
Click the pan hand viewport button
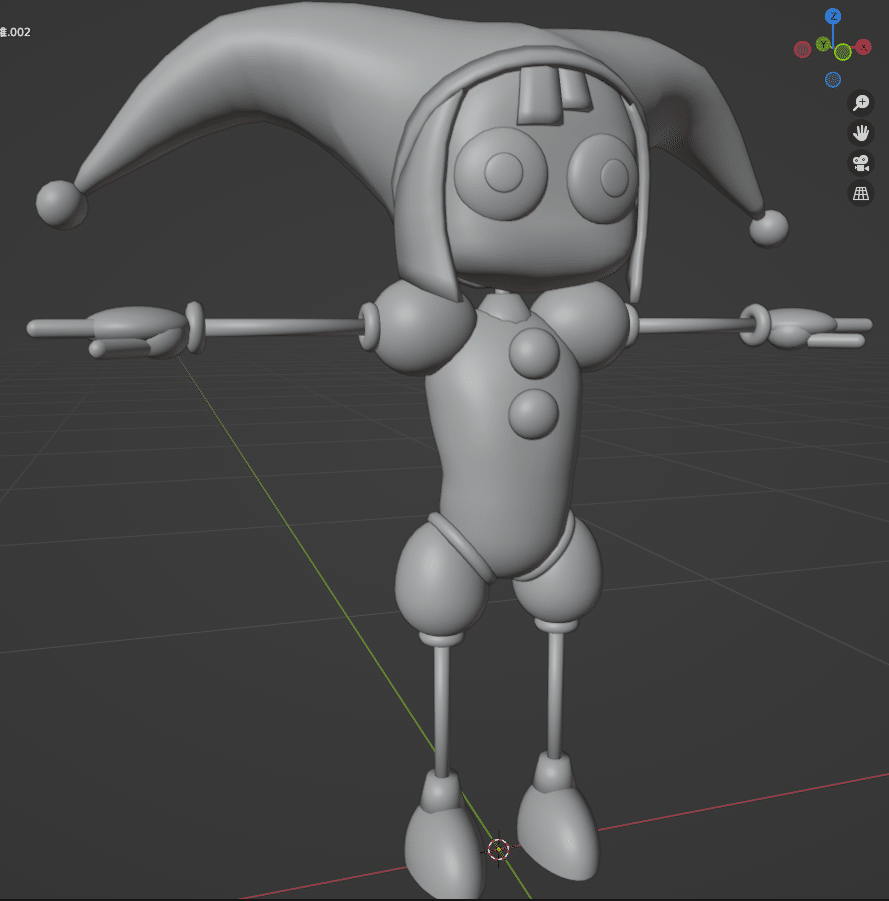click(x=860, y=133)
